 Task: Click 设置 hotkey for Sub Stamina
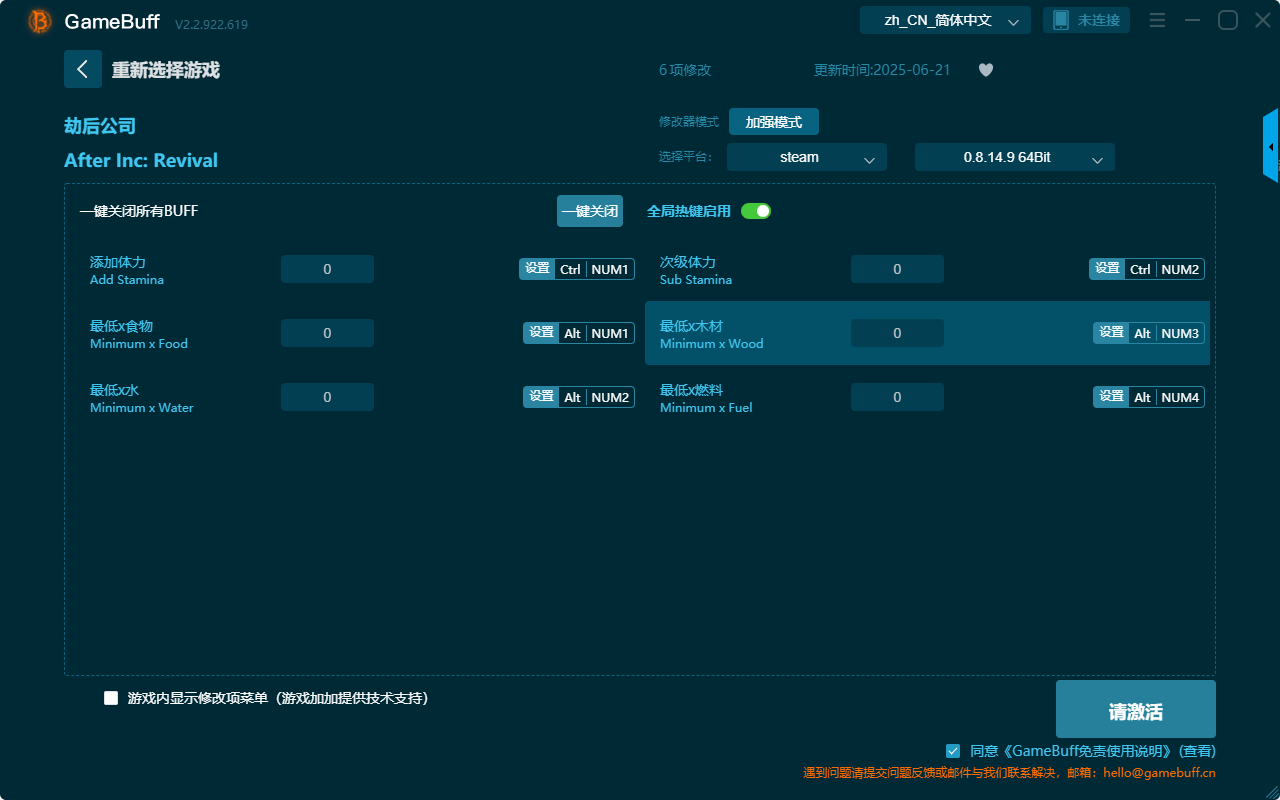pyautogui.click(x=1107, y=268)
